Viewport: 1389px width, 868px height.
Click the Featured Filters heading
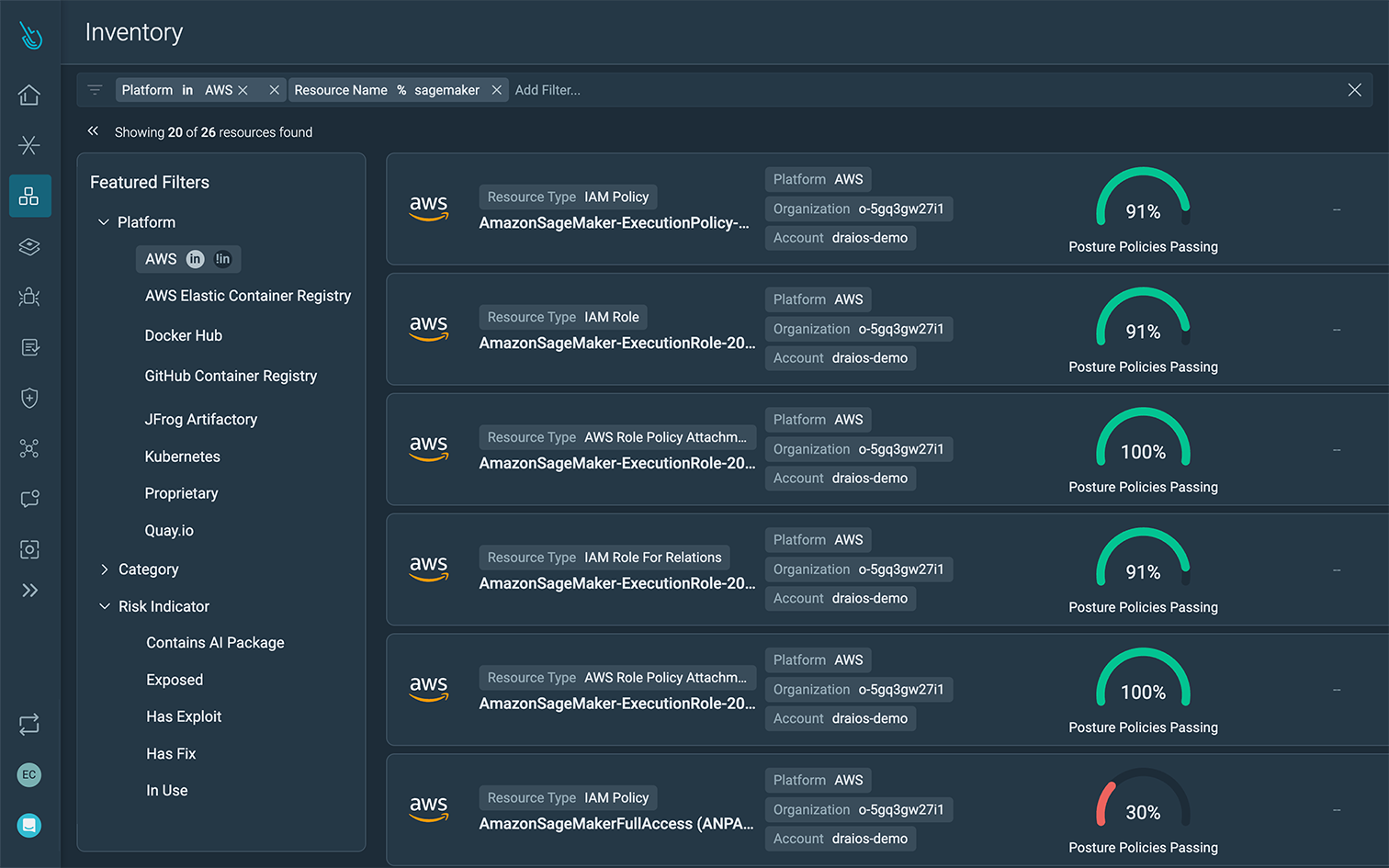point(150,183)
